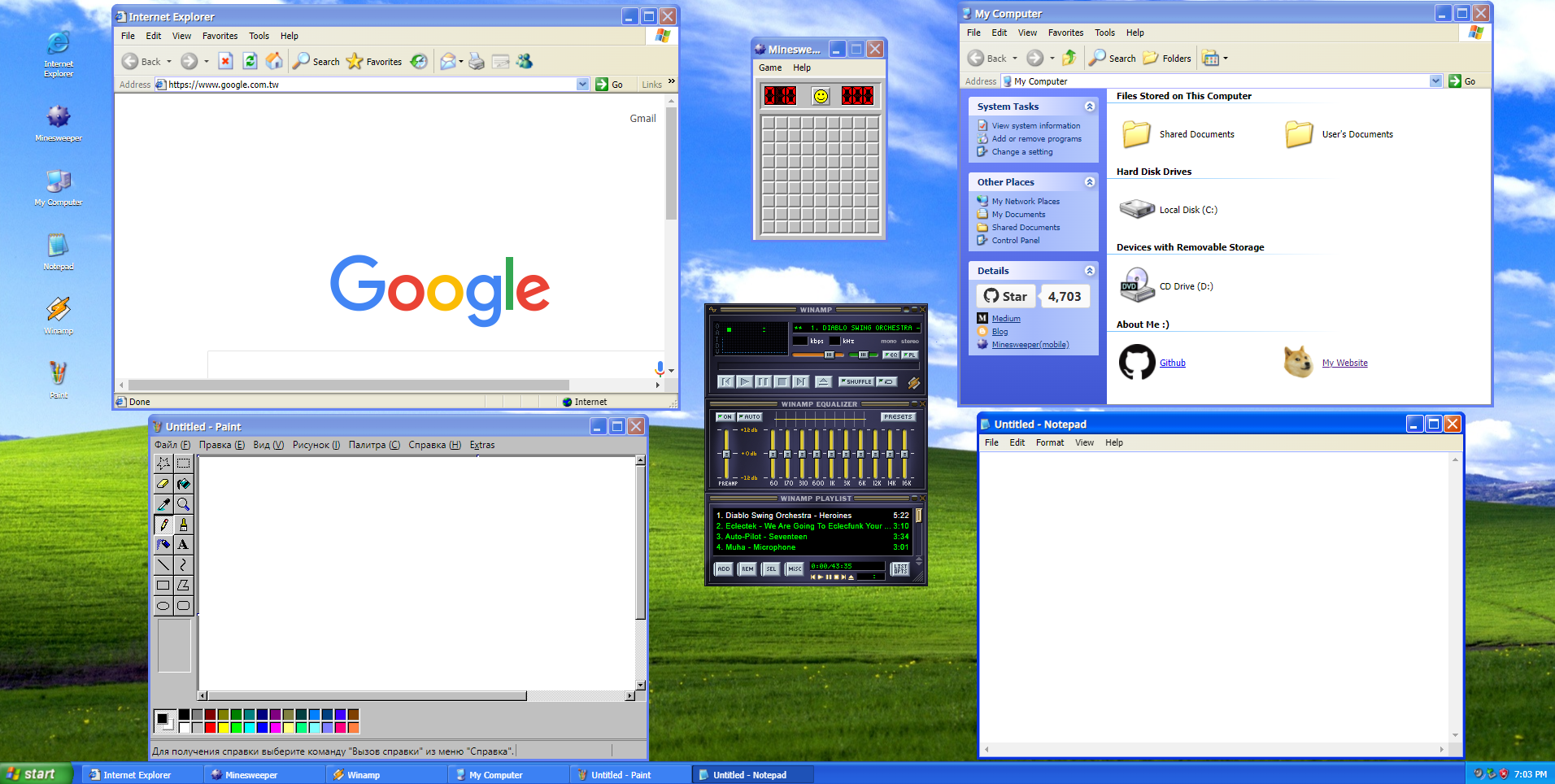Viewport: 1555px width, 784px height.
Task: Click the Start button on the taskbar
Action: coord(37,774)
